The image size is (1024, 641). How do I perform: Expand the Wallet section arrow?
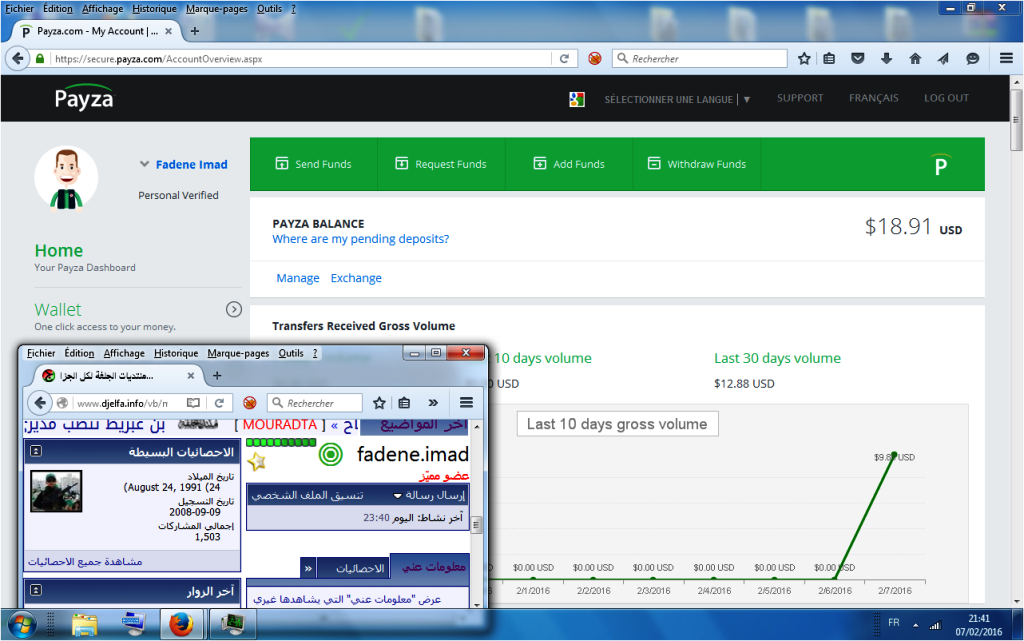pos(234,309)
